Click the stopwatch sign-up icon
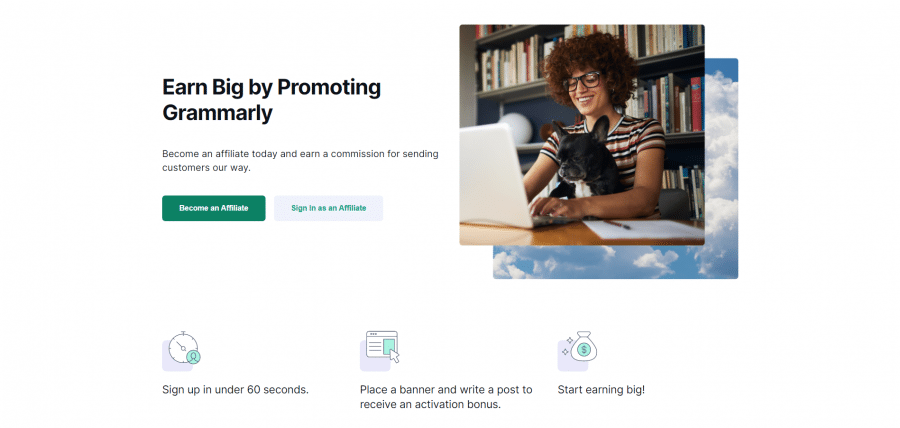Image resolution: width=900 pixels, height=428 pixels. (181, 350)
